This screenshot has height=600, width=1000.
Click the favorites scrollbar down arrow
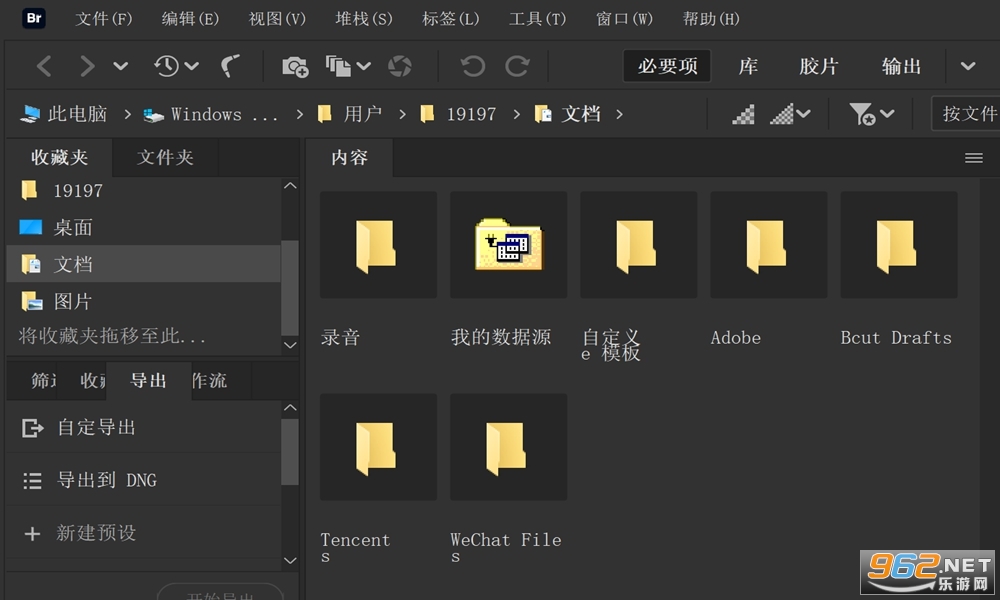tap(290, 345)
